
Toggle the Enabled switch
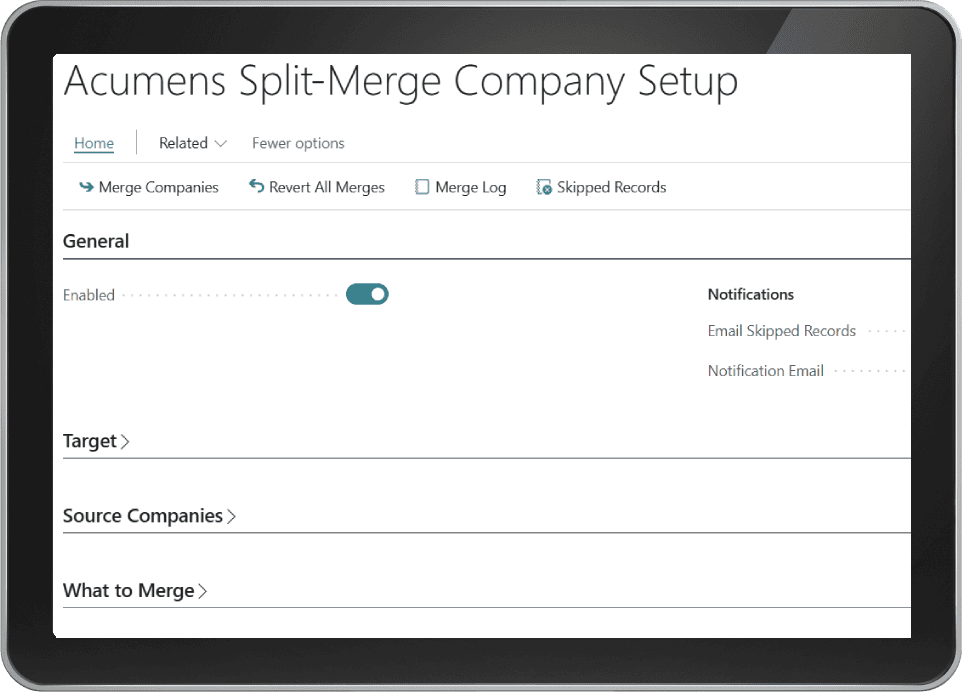(x=367, y=294)
